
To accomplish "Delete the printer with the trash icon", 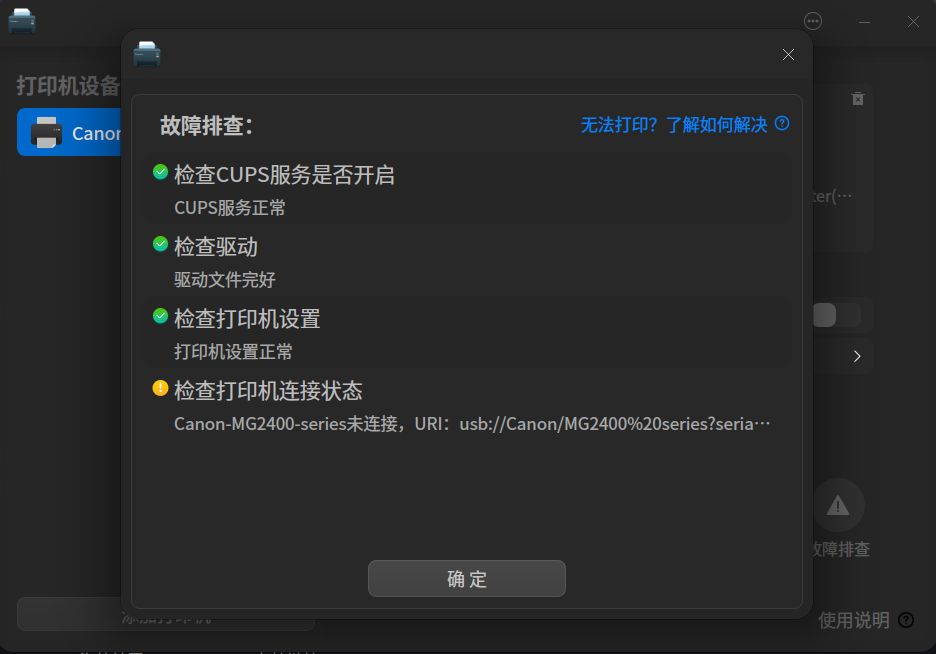I will pos(858,98).
